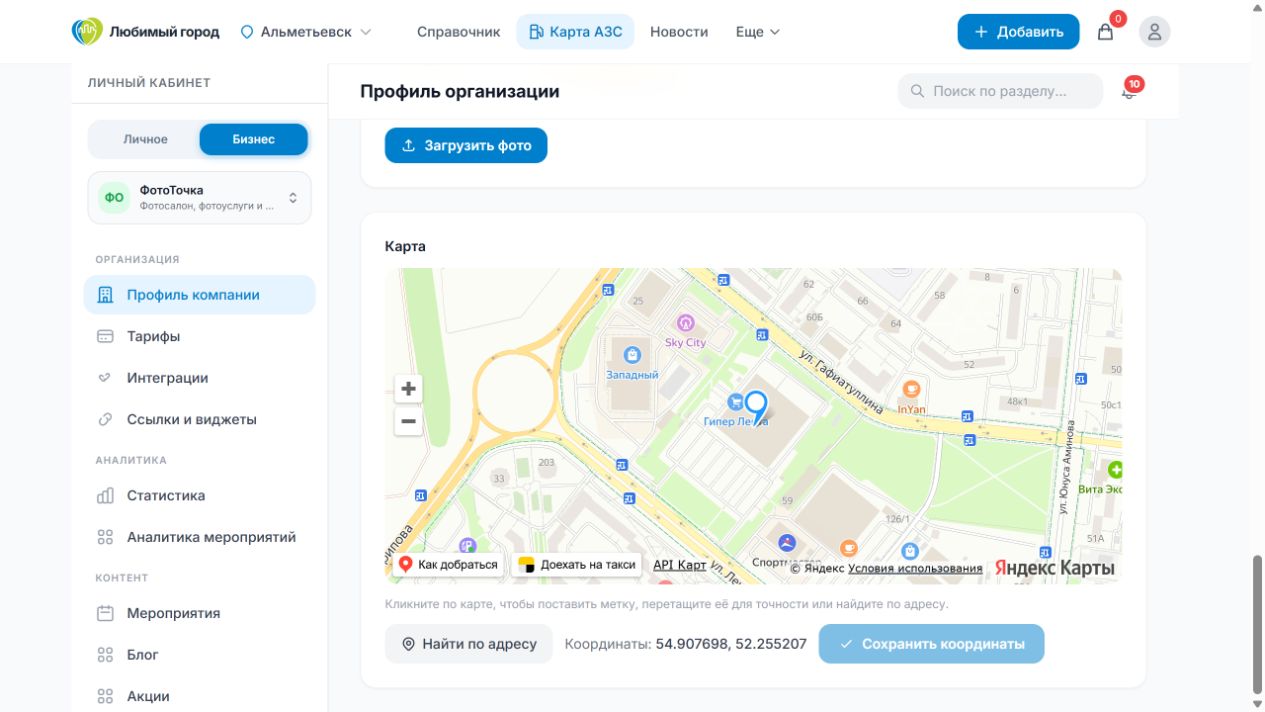Viewport: 1265px width, 712px height.
Task: Open the Новости section
Action: tap(679, 32)
